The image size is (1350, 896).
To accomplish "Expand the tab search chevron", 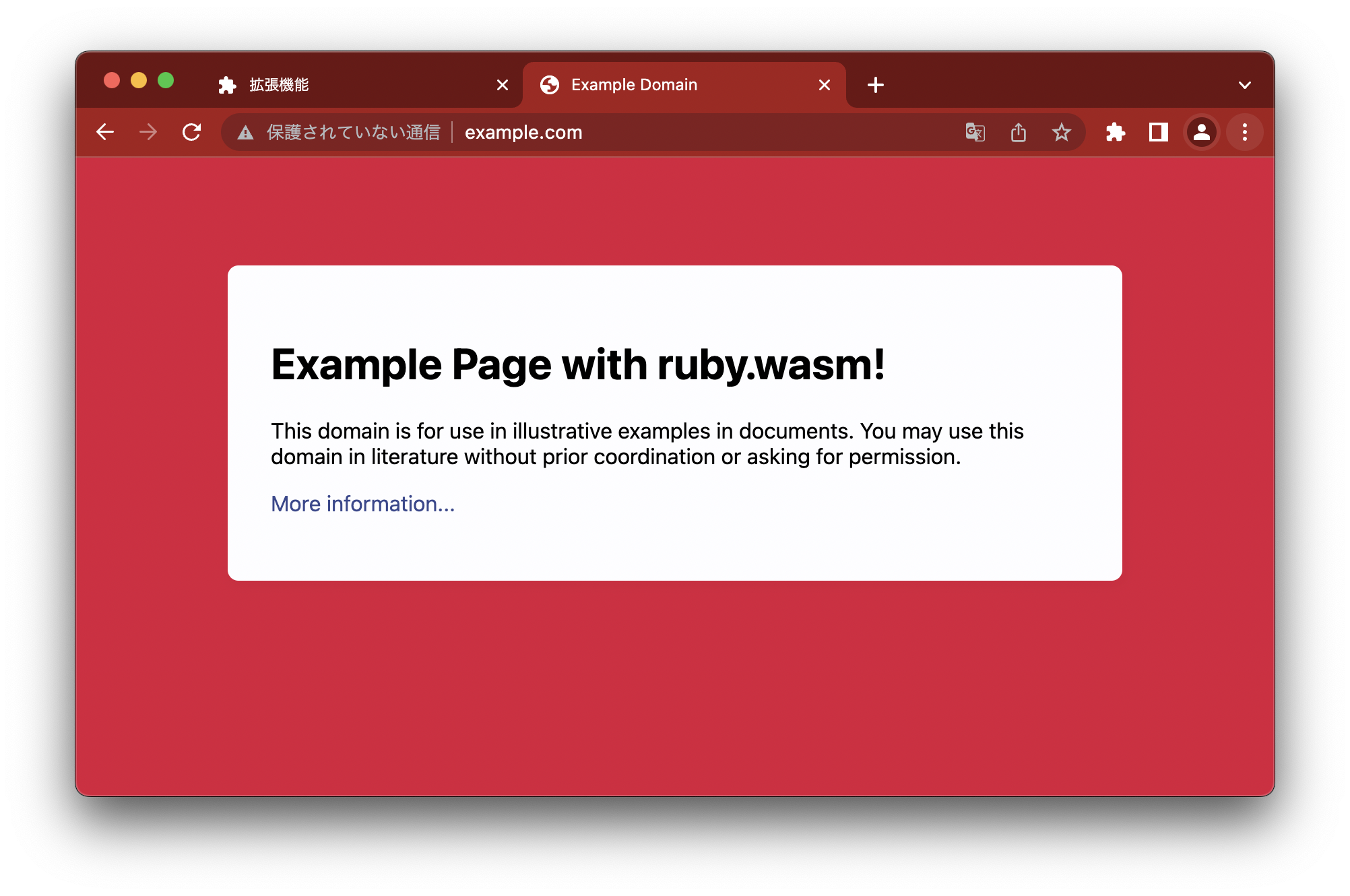I will (x=1245, y=85).
